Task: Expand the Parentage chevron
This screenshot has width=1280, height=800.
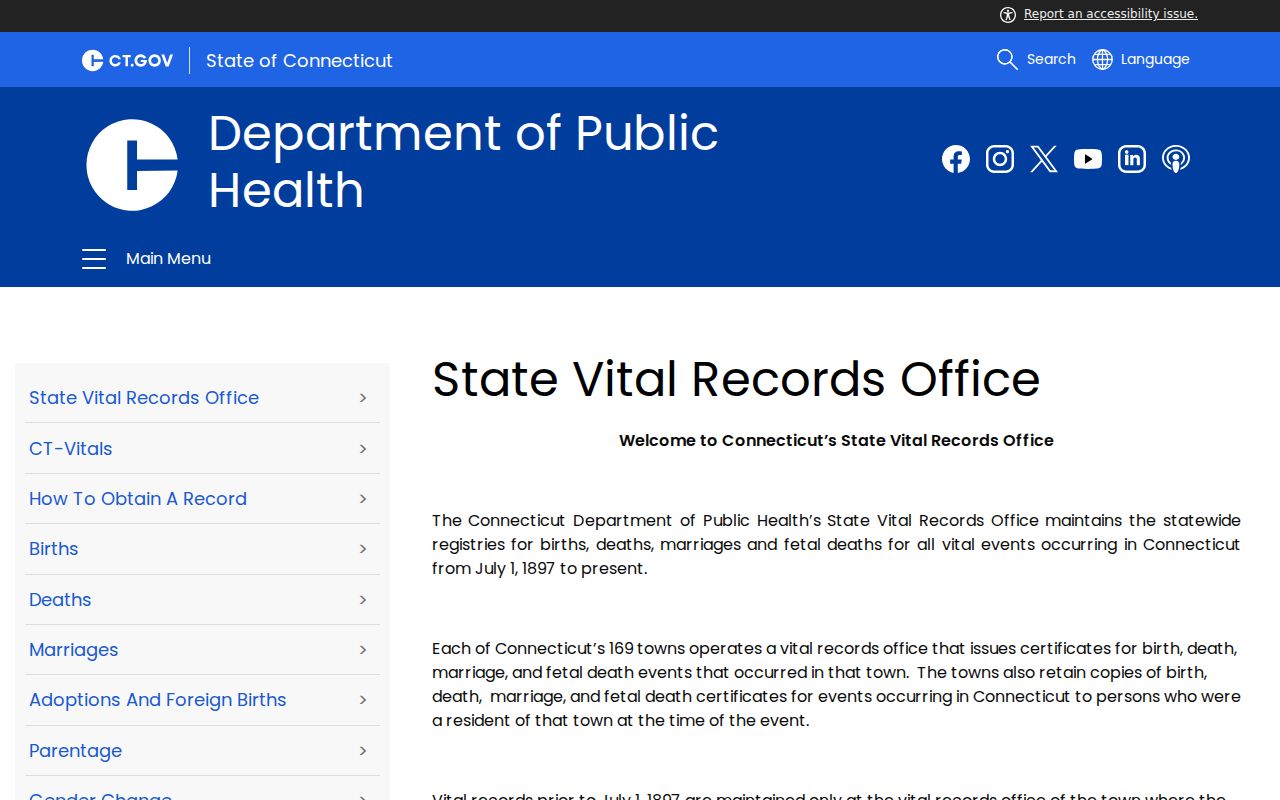Action: click(x=363, y=750)
